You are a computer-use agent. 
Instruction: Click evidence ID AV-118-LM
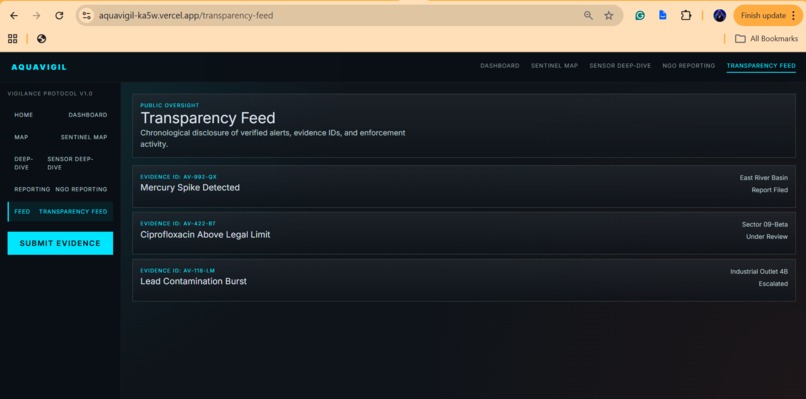(x=178, y=270)
